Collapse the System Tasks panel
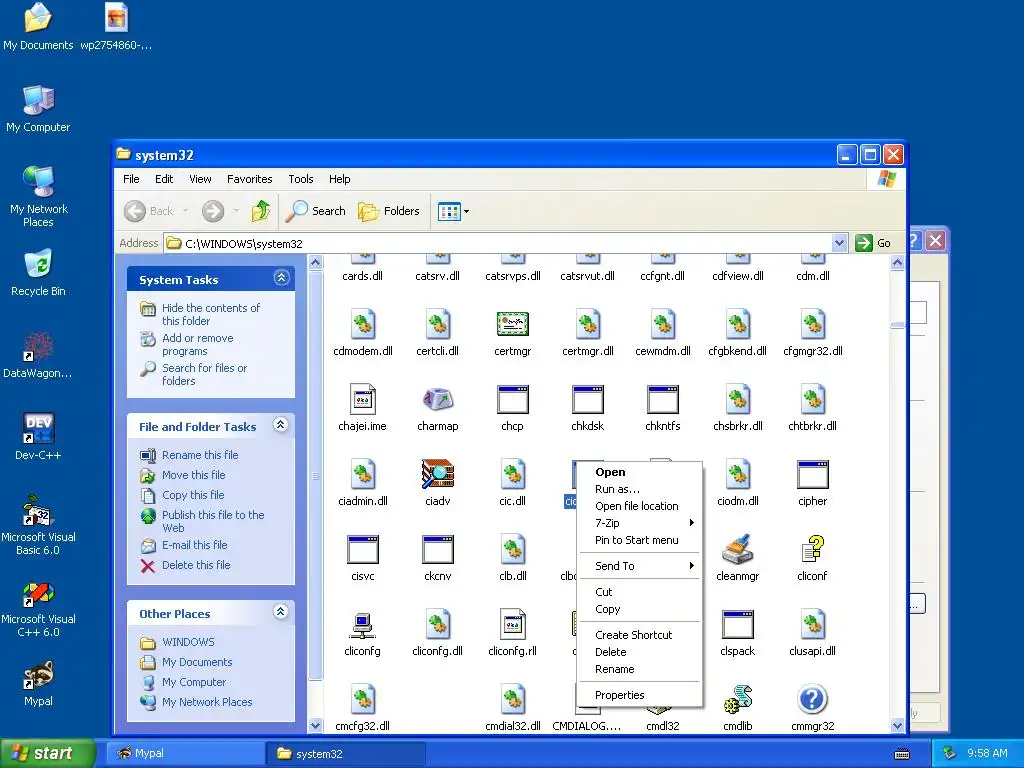Screen dimensions: 1024x768 (x=281, y=278)
